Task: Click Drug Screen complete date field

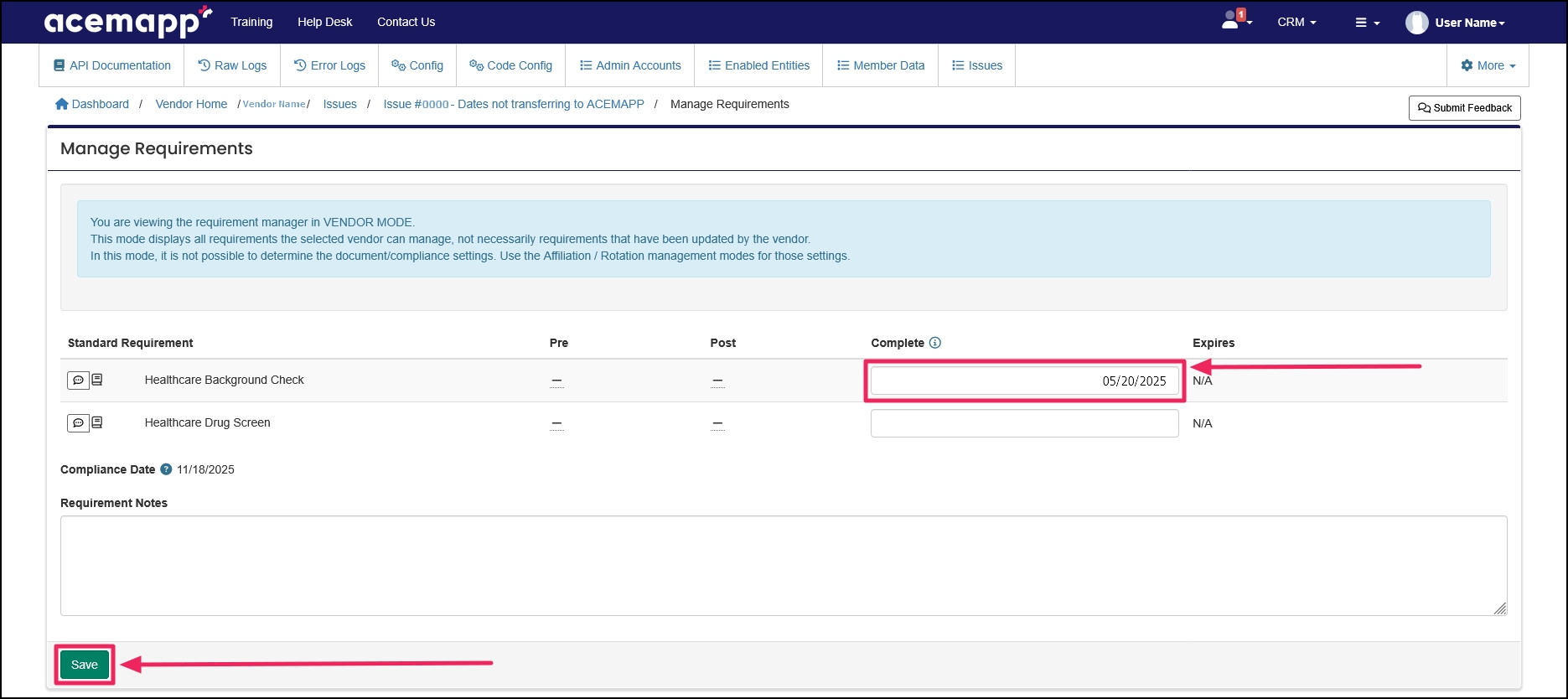Action: 1024,423
